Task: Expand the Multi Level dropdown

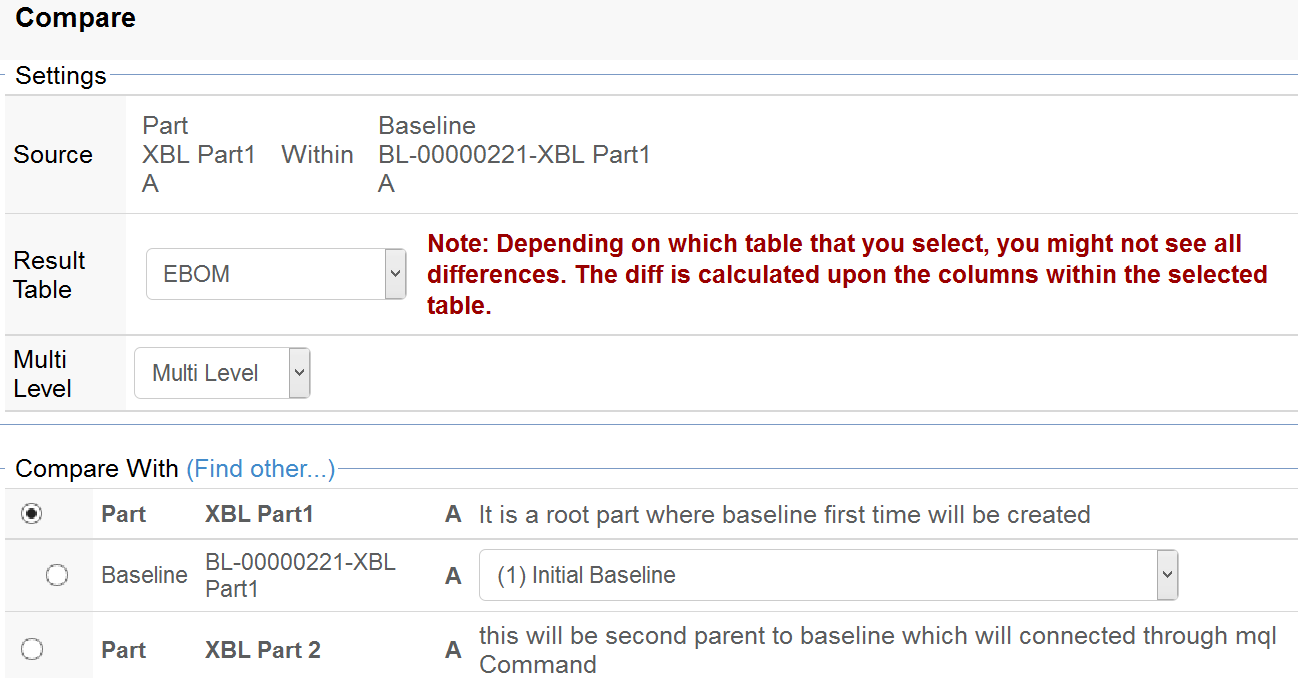Action: (222, 373)
